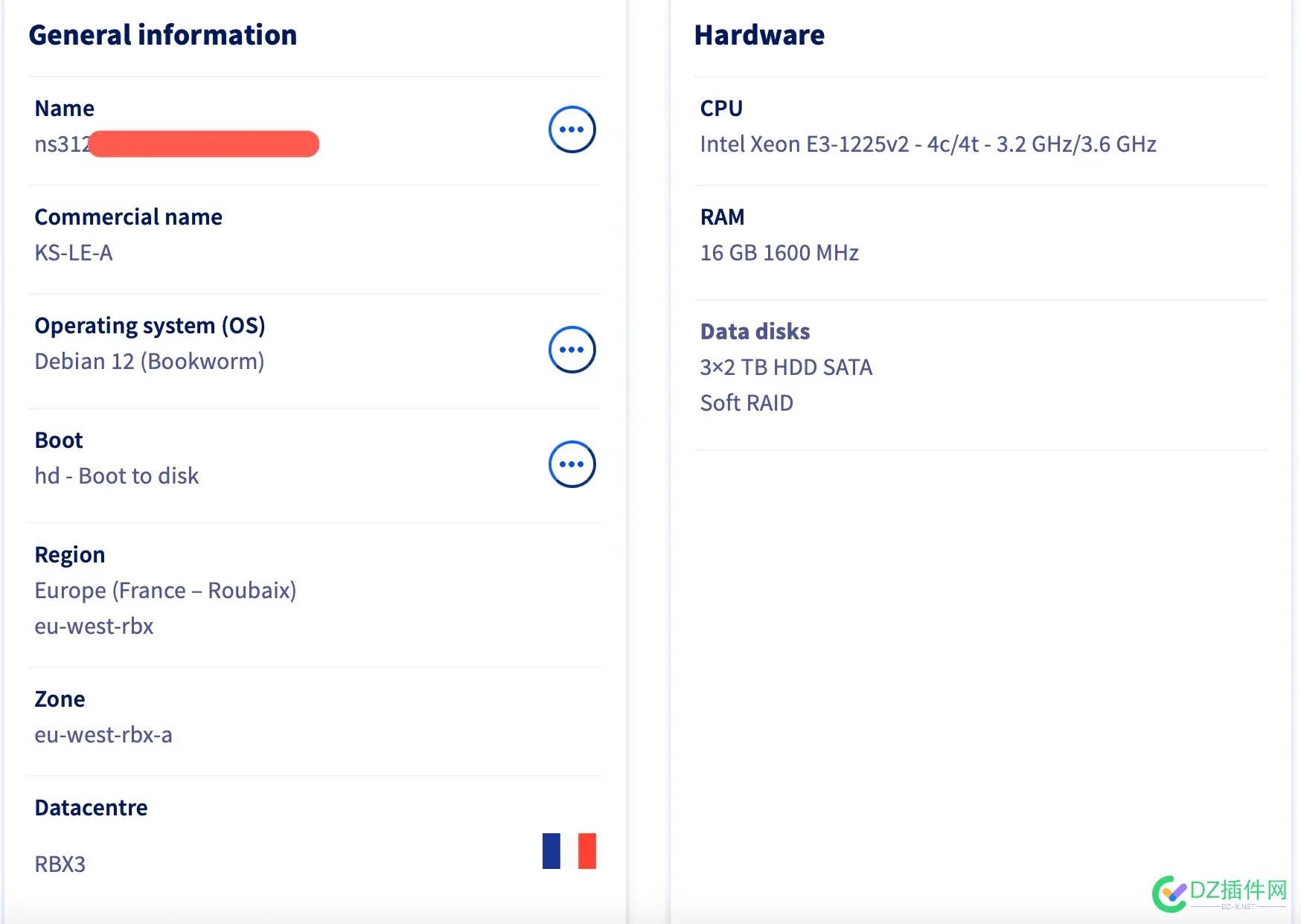Click the French flag icon
The height and width of the screenshot is (924, 1301).
[569, 851]
